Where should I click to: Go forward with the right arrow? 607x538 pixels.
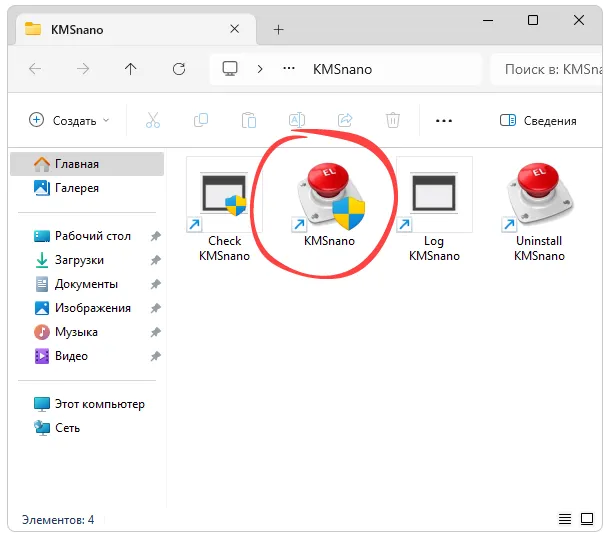[83, 69]
